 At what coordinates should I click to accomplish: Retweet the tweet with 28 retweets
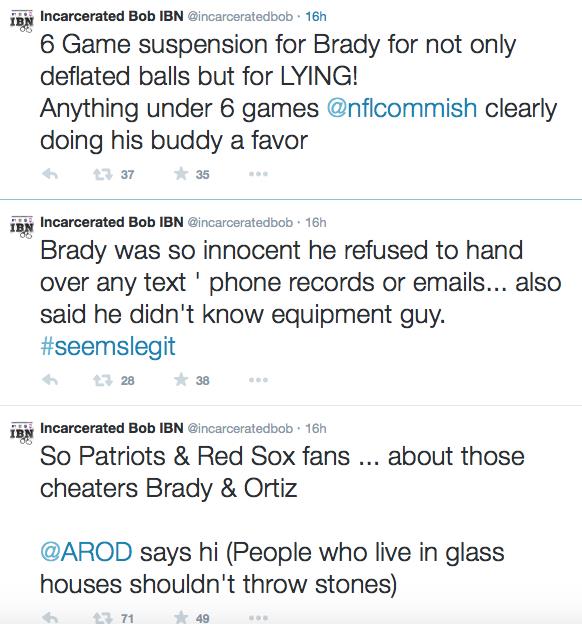(103, 380)
